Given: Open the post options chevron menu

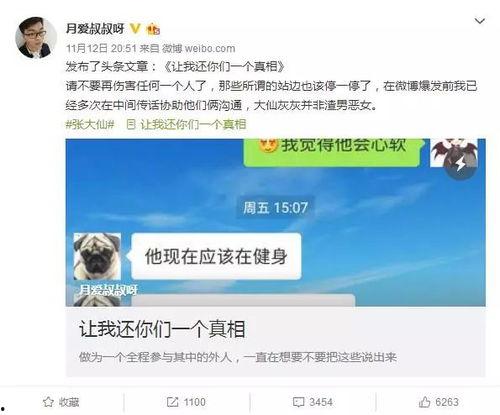Looking at the screenshot, I should 479,21.
